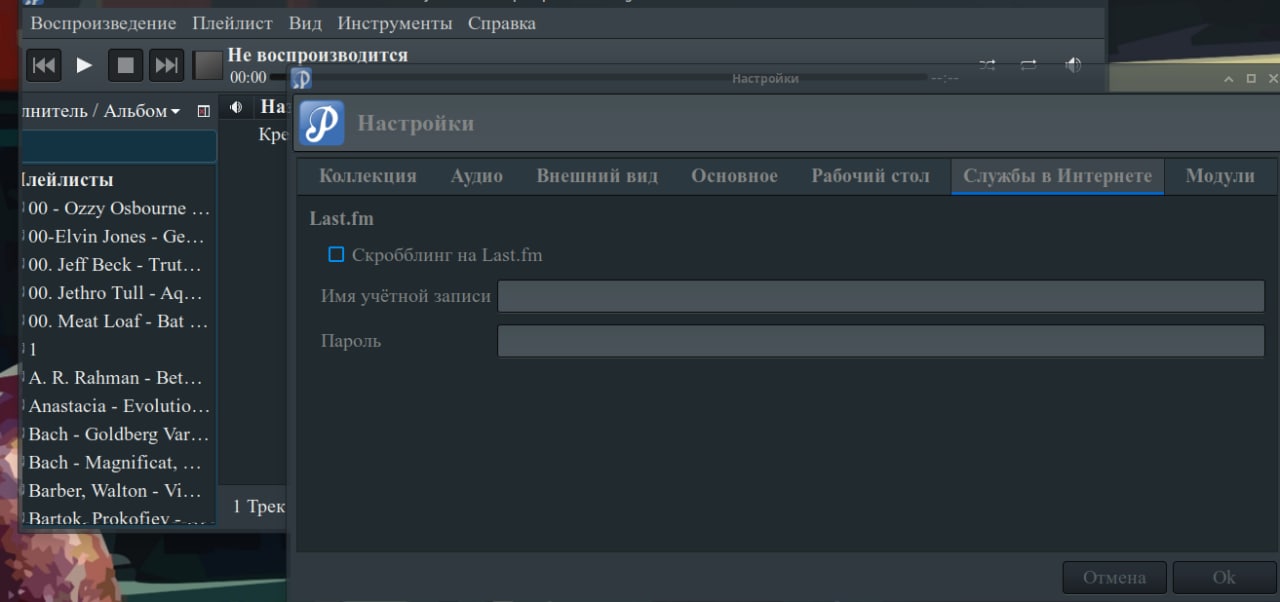Switch to the Внешний вид tab
Viewport: 1280px width, 602px height.
coord(597,176)
